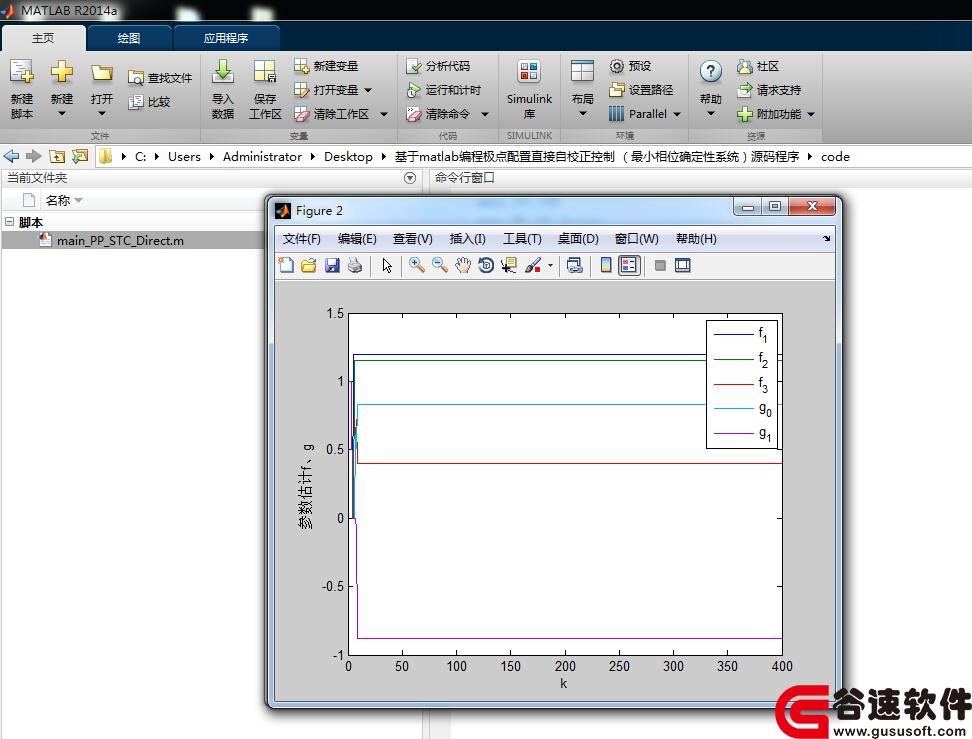Open brush color dropdown arrow

tap(550, 266)
